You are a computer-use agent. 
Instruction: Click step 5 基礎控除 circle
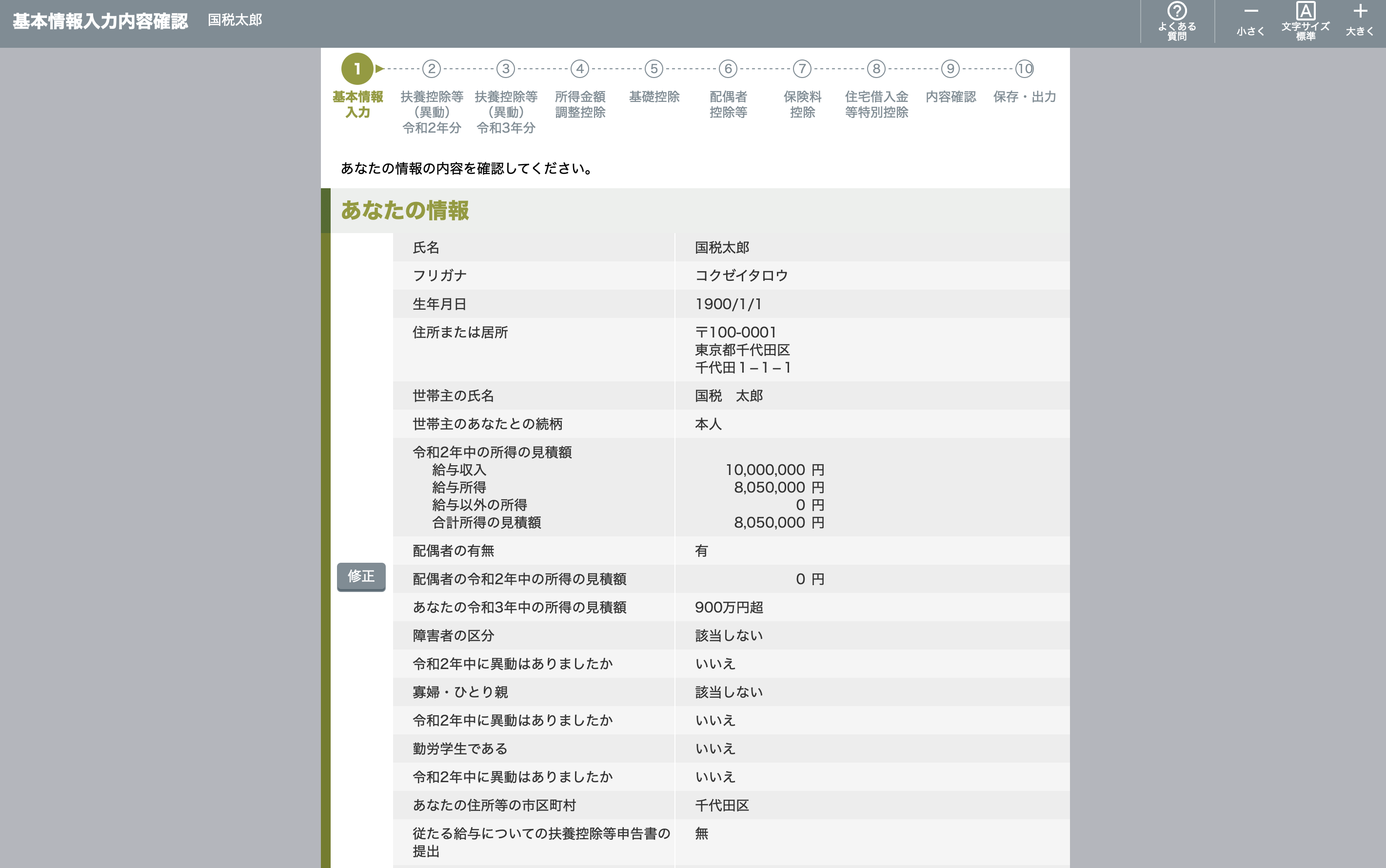pyautogui.click(x=654, y=69)
